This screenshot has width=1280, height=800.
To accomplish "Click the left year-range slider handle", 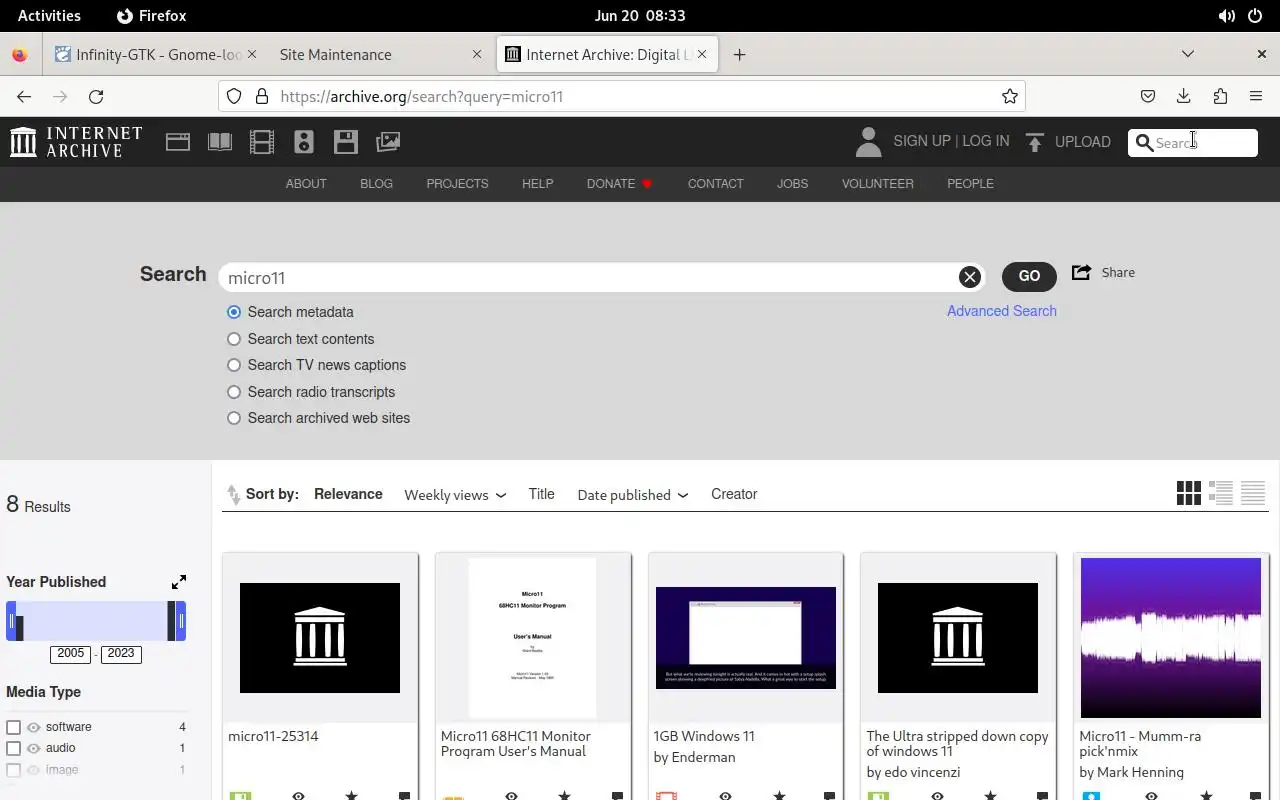I will [12, 621].
